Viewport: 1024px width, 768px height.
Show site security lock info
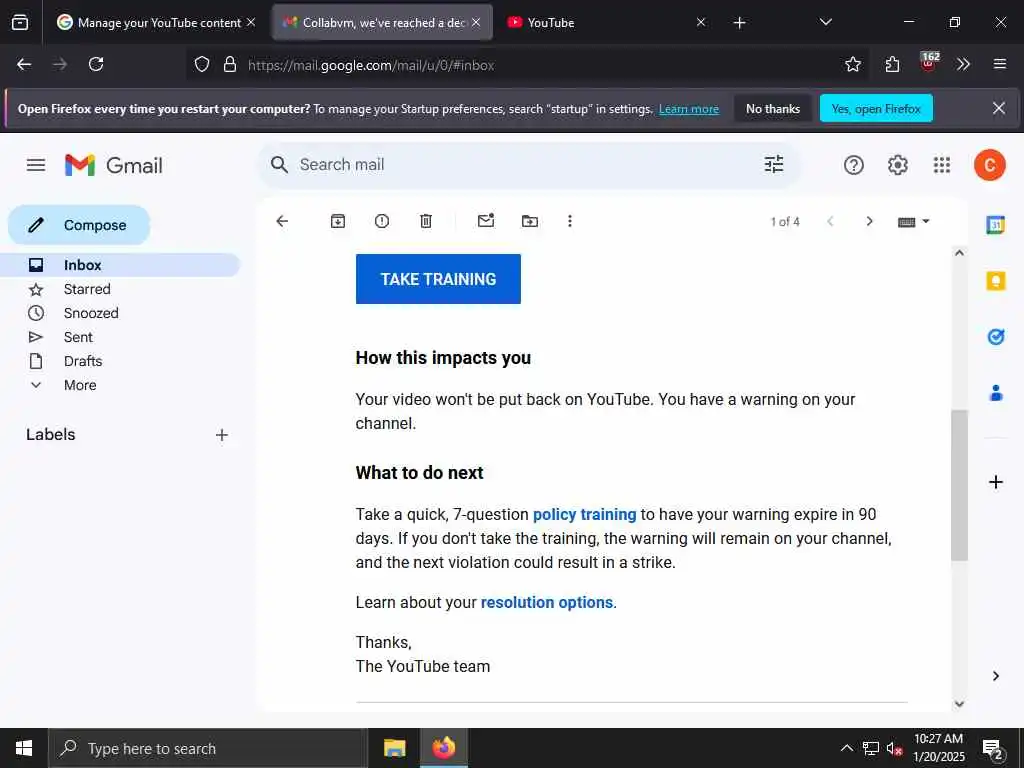(x=229, y=65)
